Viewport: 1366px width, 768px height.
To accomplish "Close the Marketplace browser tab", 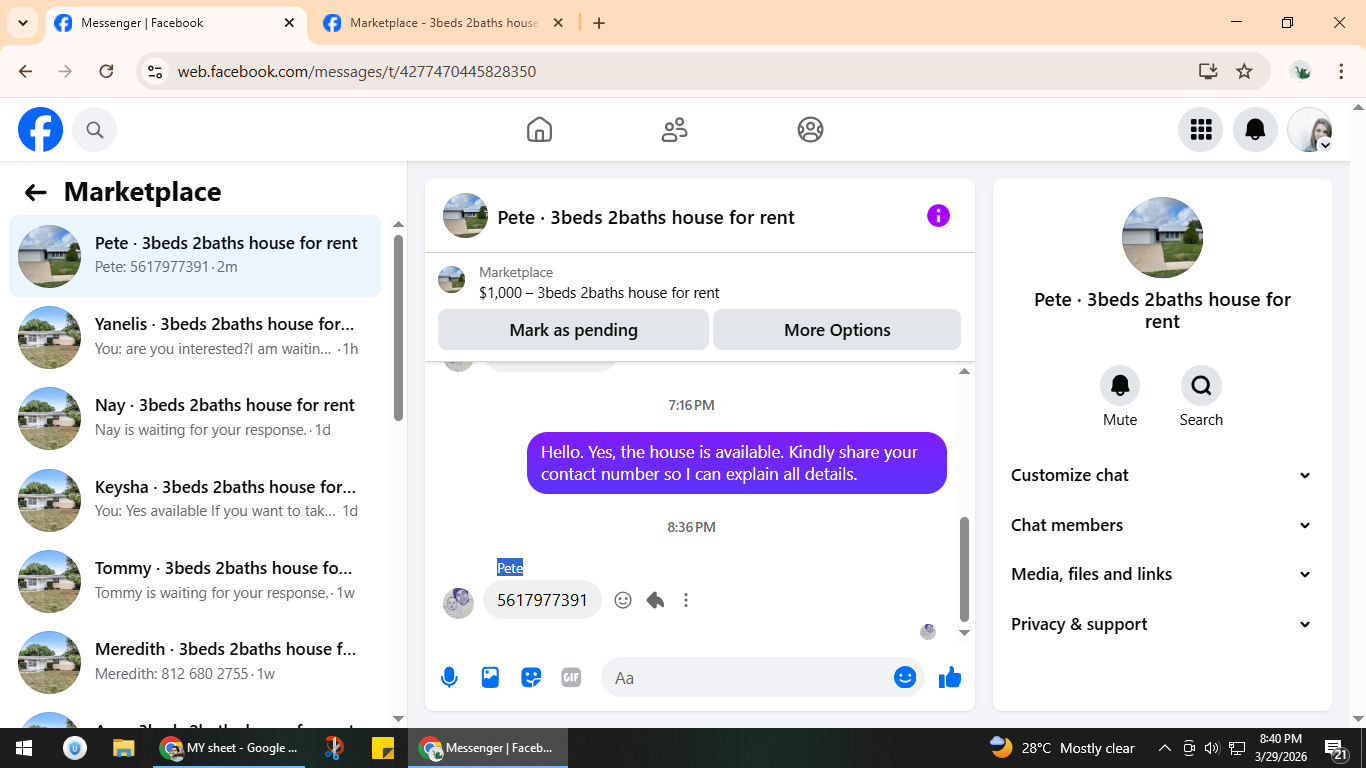I will 558,23.
